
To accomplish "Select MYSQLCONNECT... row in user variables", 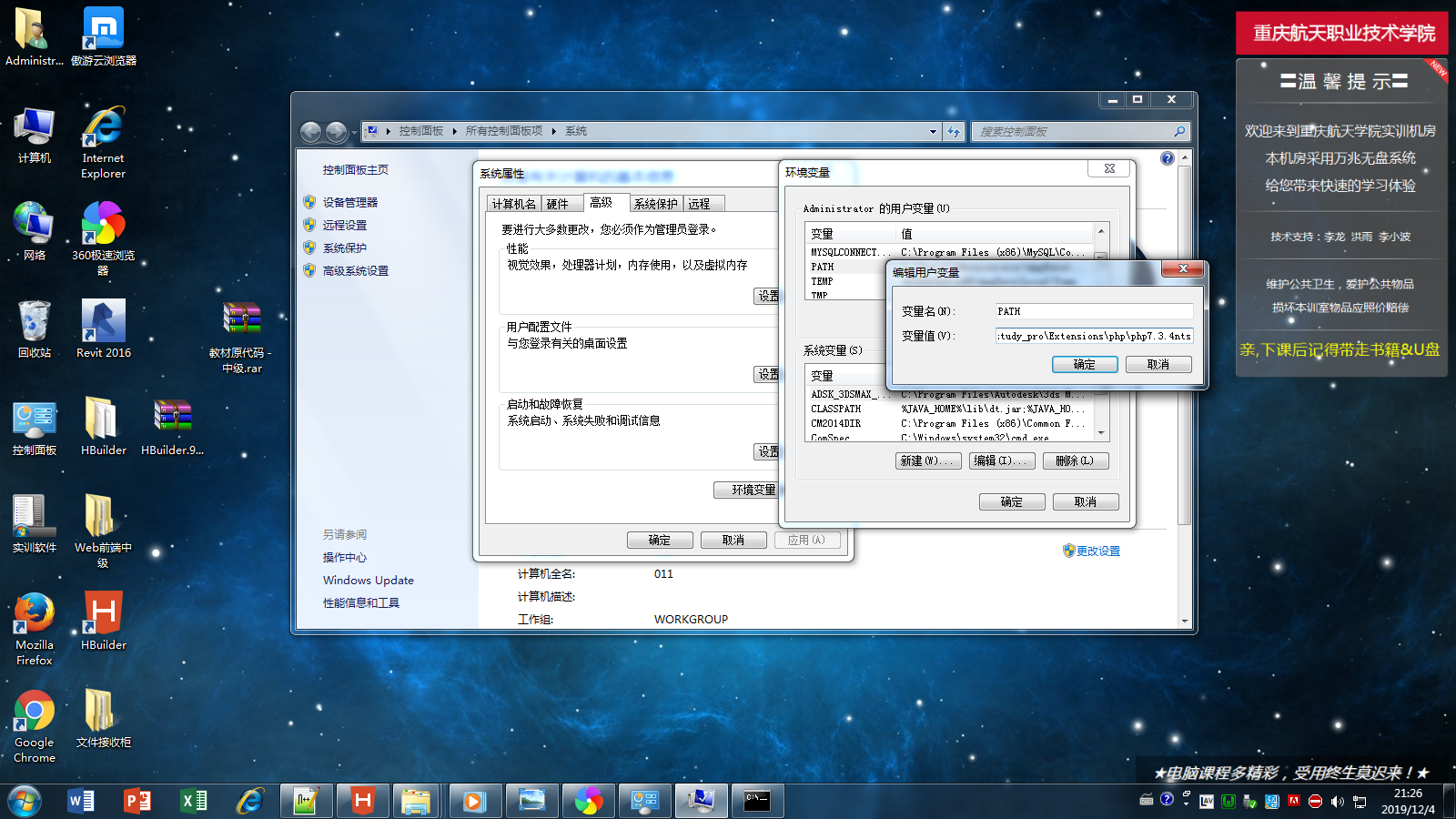I will coord(949,252).
